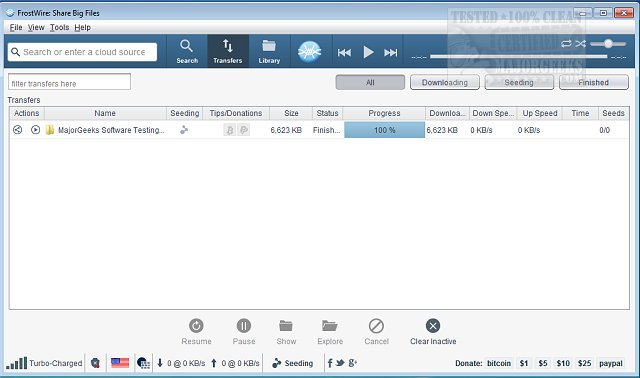The height and width of the screenshot is (378, 640).
Task: Click Clear Inactive button
Action: click(433, 331)
